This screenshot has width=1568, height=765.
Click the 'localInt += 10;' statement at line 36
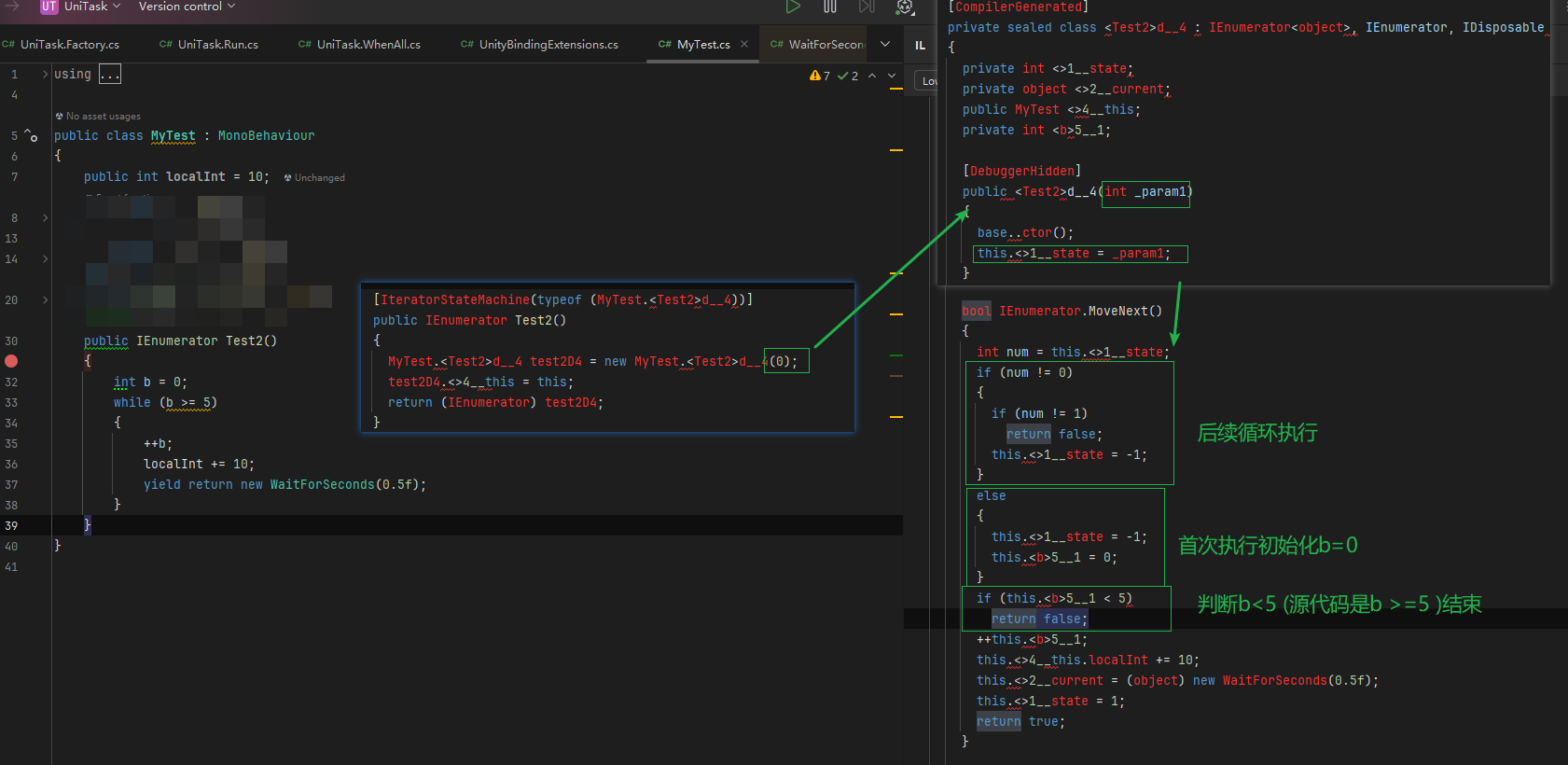pos(199,464)
